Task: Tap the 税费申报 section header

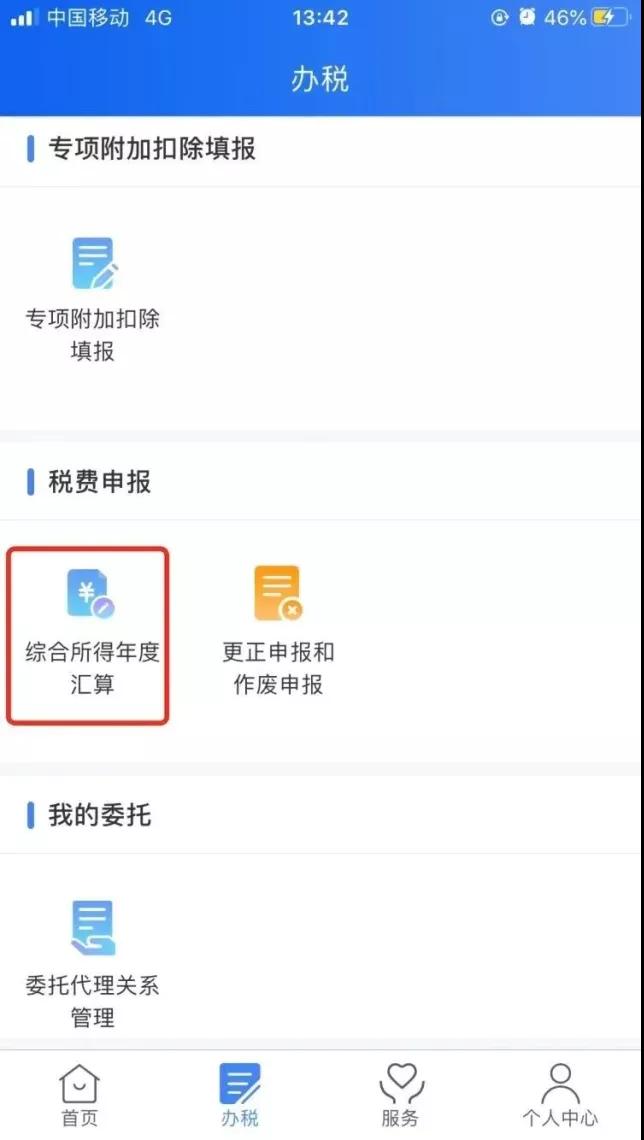Action: (x=100, y=482)
